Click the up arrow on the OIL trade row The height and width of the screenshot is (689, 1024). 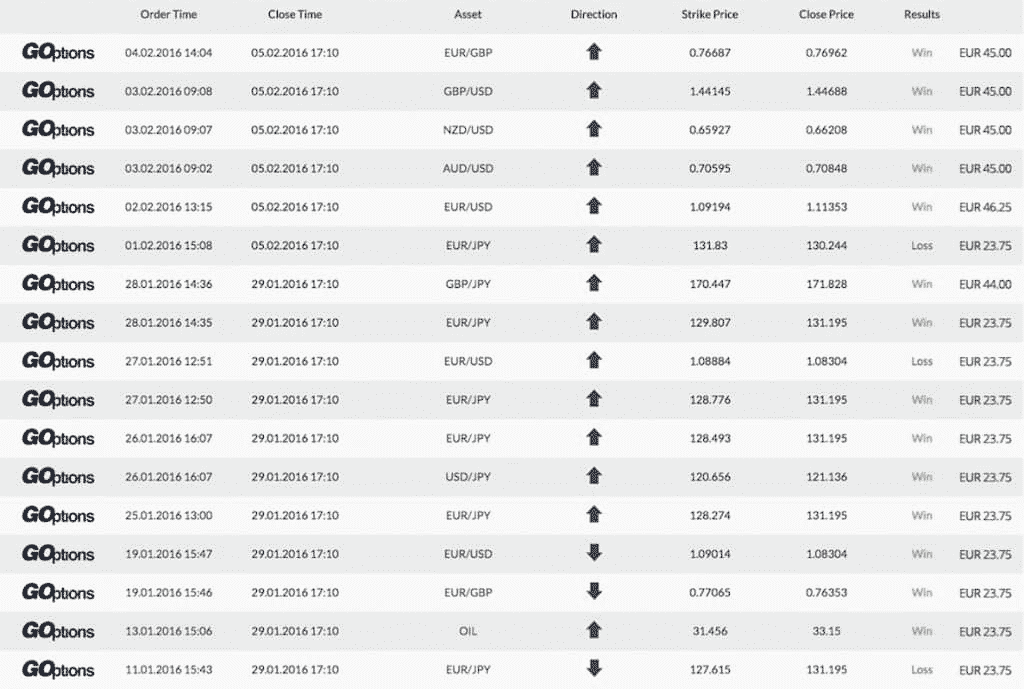[594, 630]
